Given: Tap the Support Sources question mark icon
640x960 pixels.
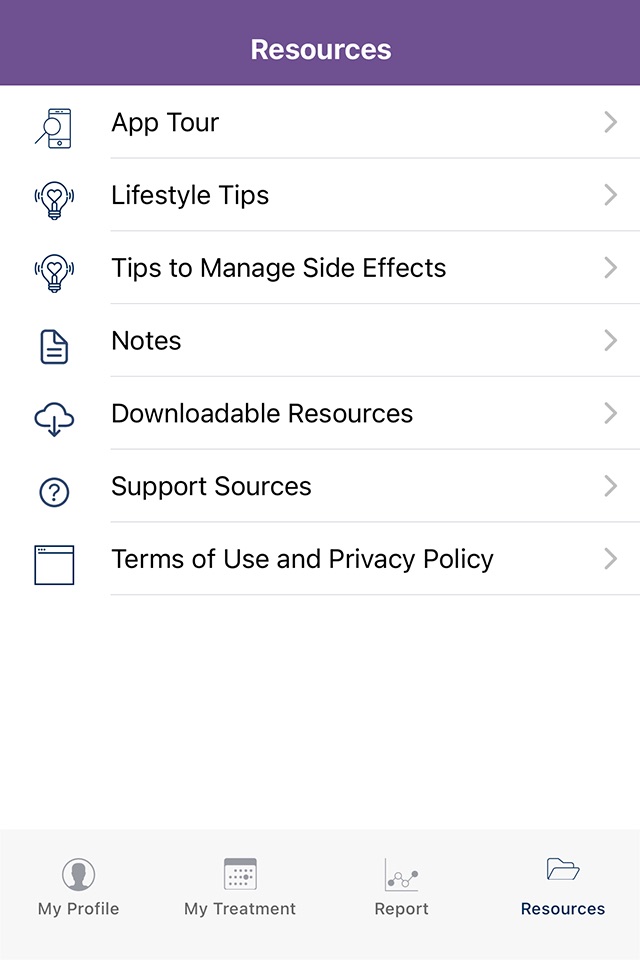Looking at the screenshot, I should [x=54, y=492].
